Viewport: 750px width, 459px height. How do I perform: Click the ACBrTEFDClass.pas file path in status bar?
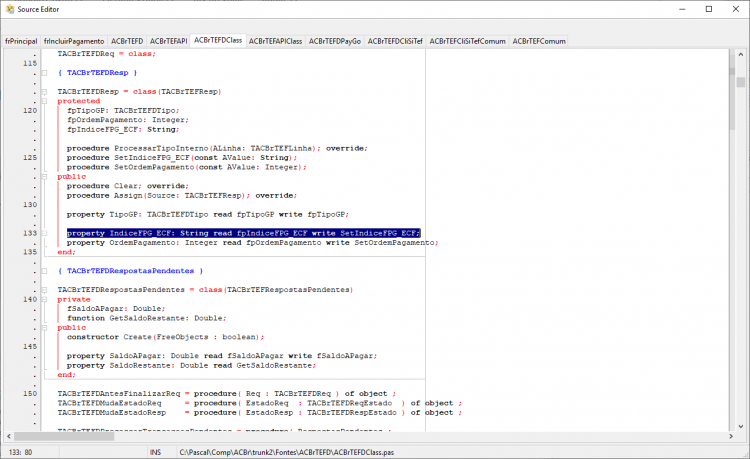(287, 452)
